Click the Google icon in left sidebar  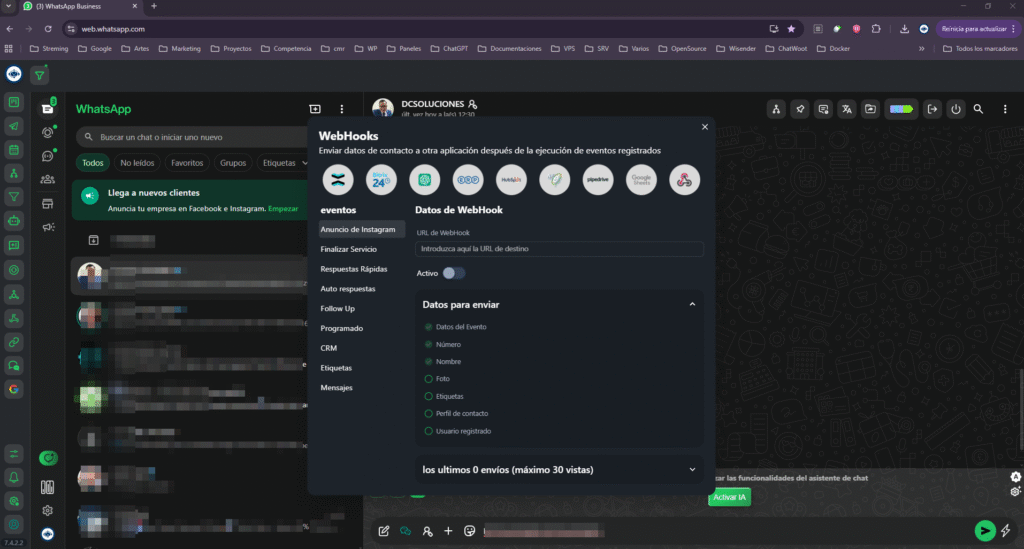[x=14, y=390]
